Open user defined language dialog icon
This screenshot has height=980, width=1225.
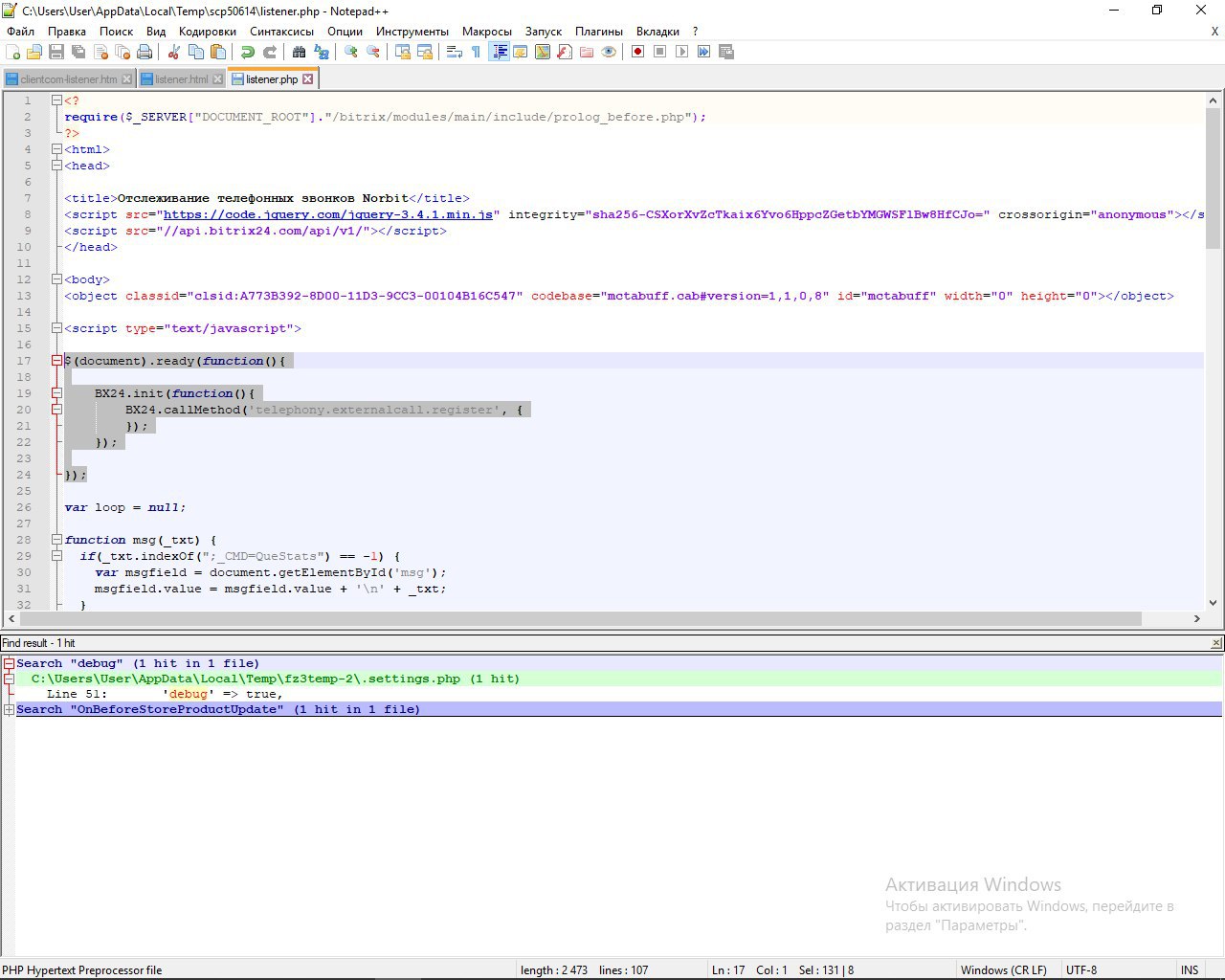(521, 52)
